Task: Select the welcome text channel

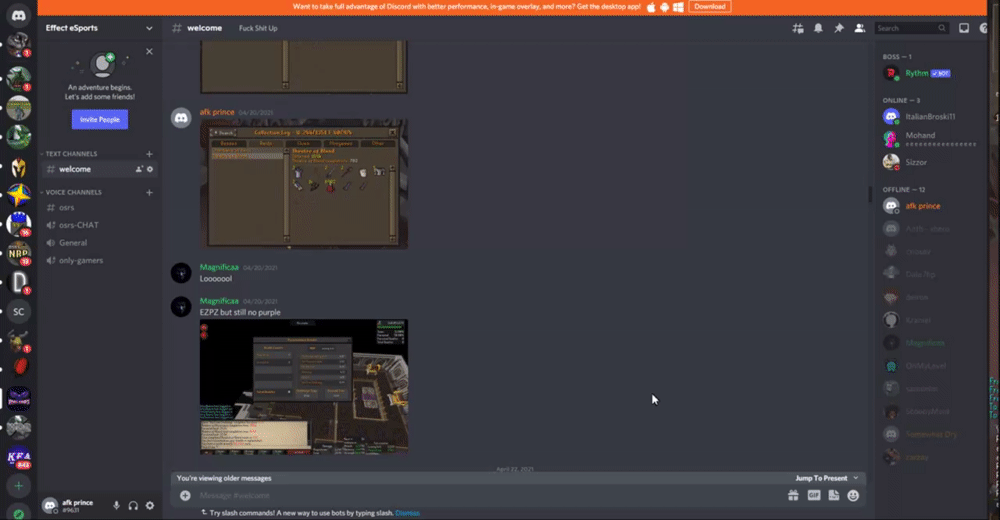Action: [x=75, y=169]
